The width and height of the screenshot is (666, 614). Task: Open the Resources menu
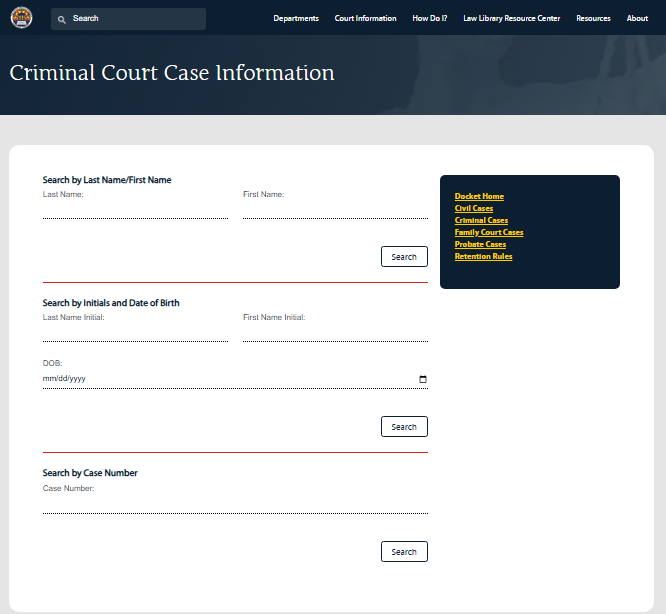593,18
